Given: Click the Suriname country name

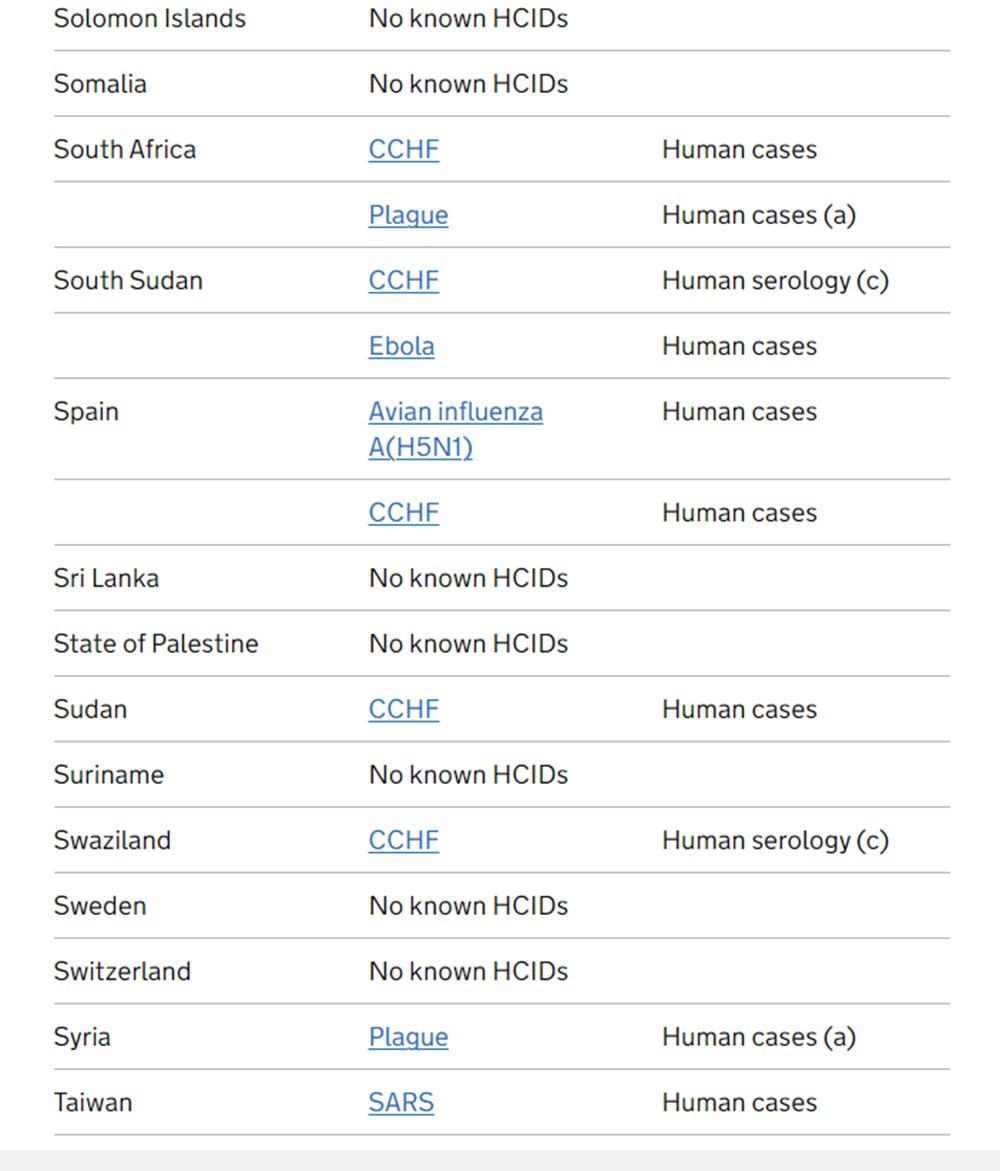Looking at the screenshot, I should [108, 775].
